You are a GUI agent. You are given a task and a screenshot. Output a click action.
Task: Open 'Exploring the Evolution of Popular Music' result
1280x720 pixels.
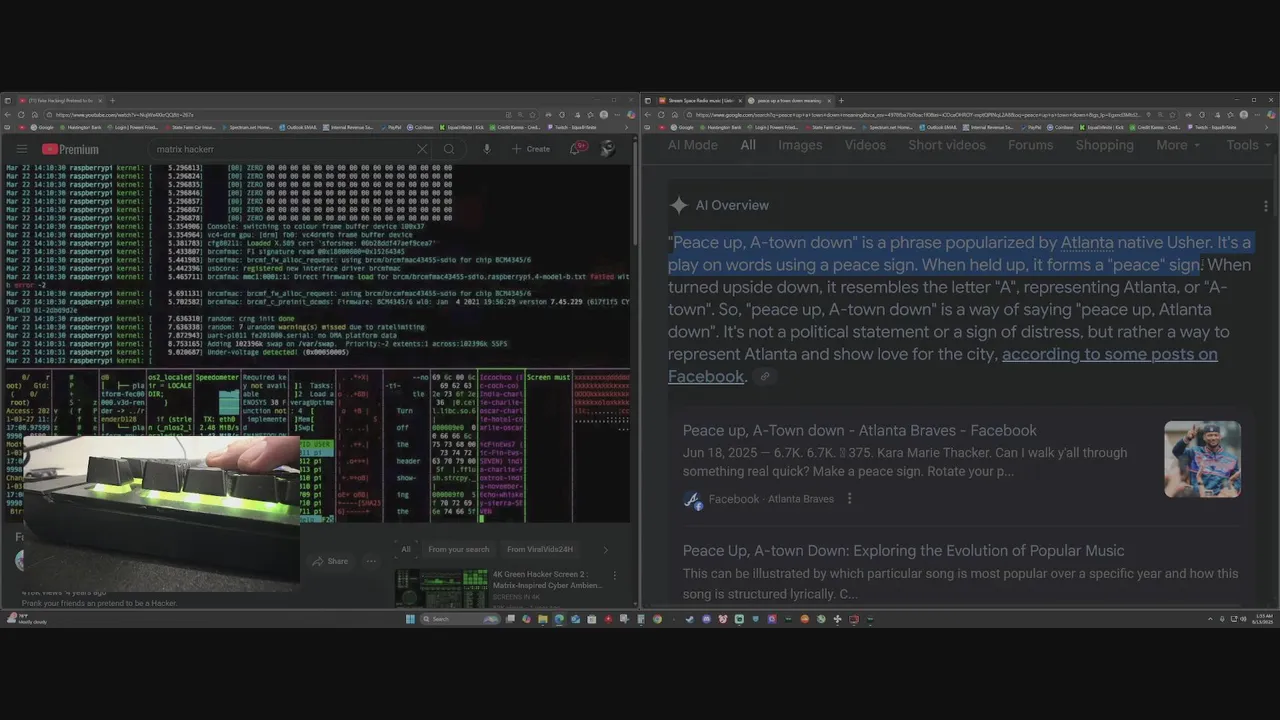coord(903,551)
